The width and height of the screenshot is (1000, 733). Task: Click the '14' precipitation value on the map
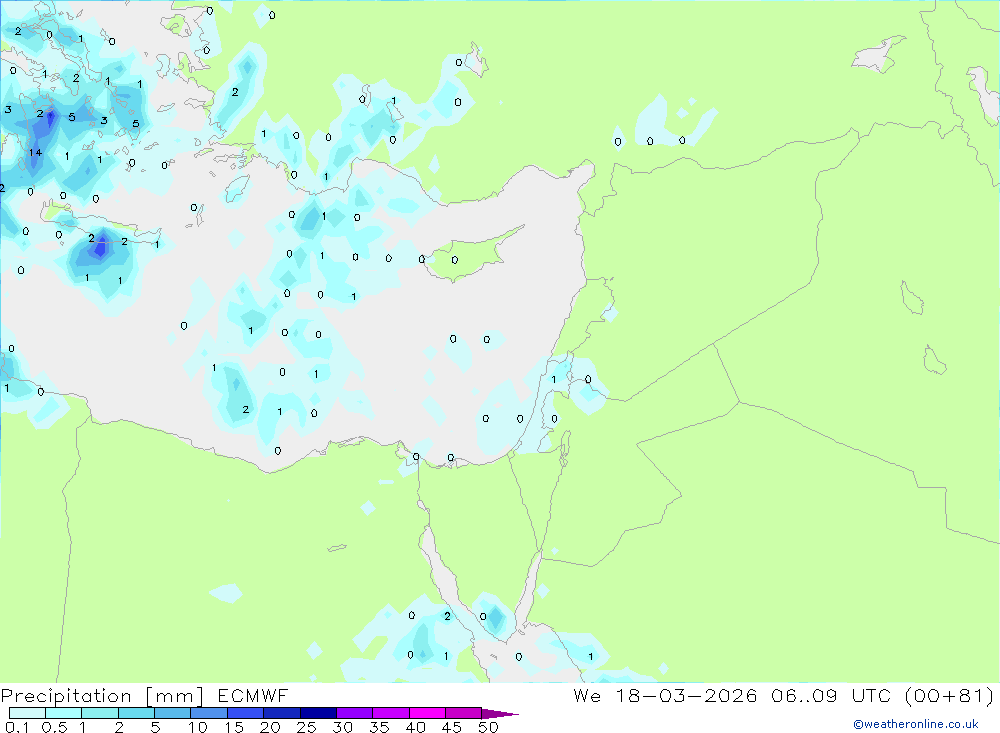35,152
